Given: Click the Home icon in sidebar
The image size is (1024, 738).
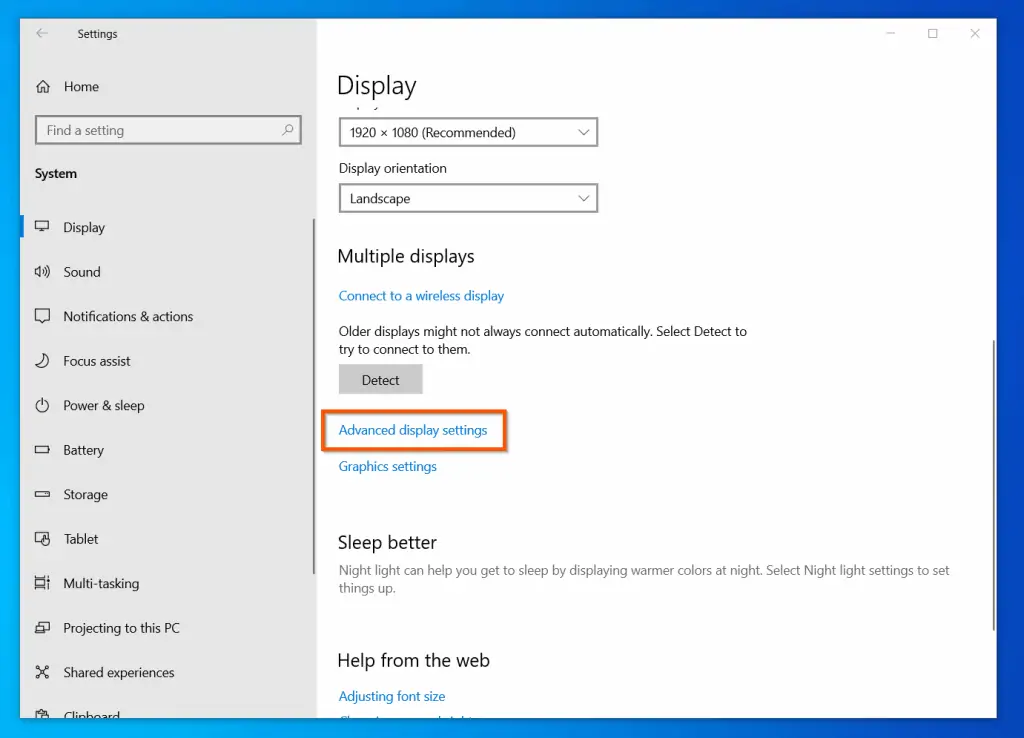Looking at the screenshot, I should coord(43,87).
